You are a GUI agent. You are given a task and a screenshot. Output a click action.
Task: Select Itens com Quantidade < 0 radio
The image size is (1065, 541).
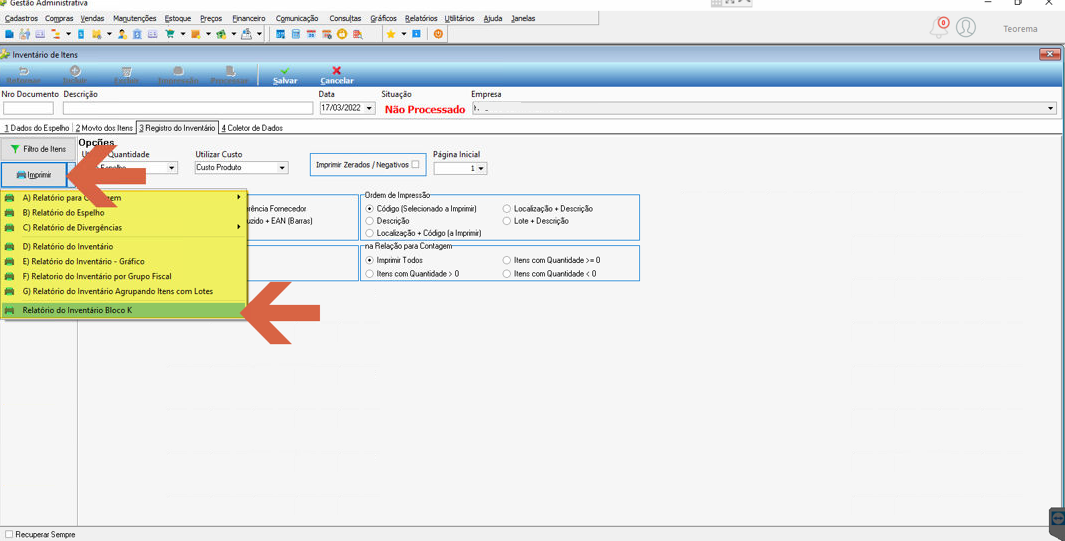507,274
